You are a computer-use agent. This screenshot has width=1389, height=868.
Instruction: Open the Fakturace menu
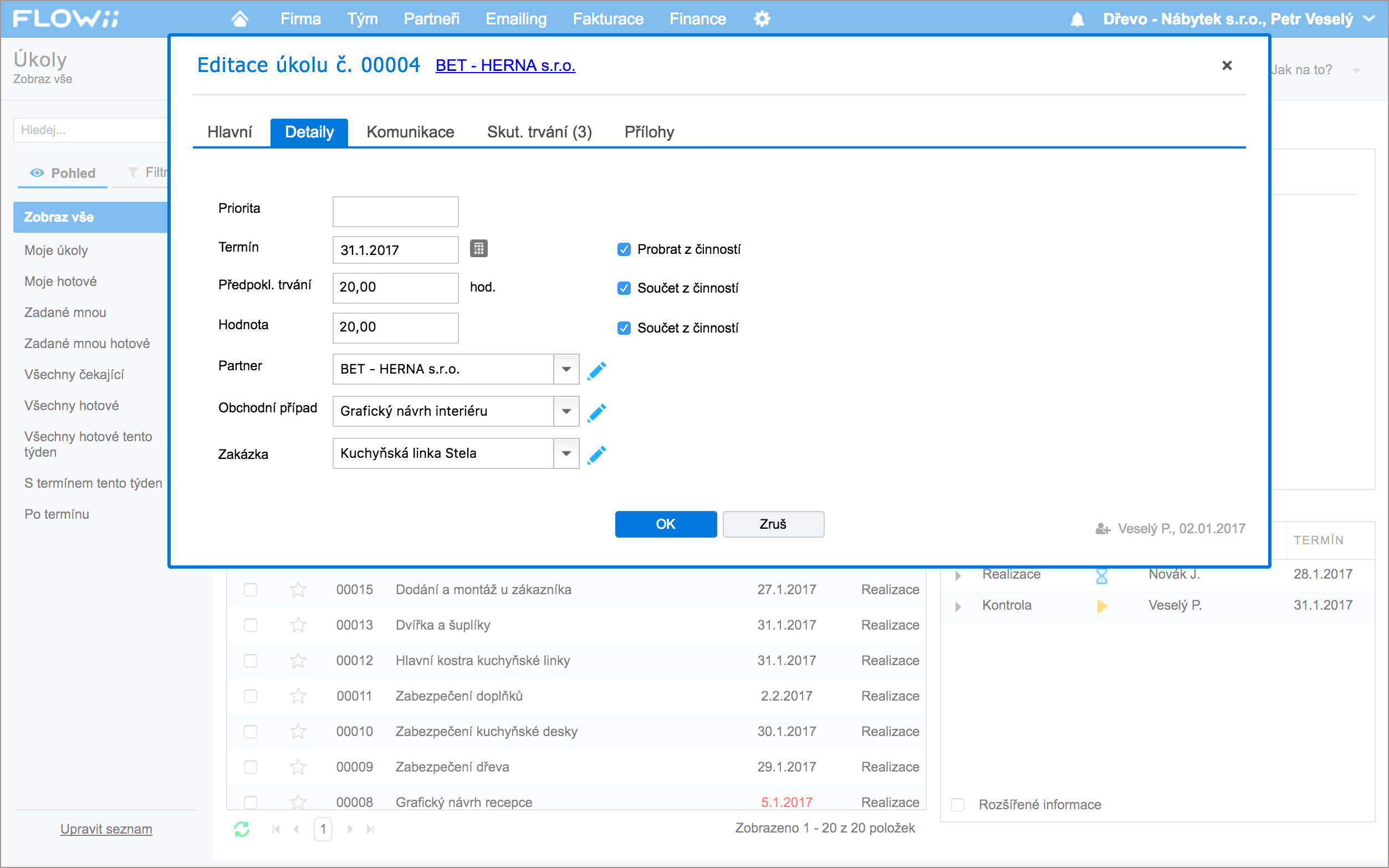608,19
